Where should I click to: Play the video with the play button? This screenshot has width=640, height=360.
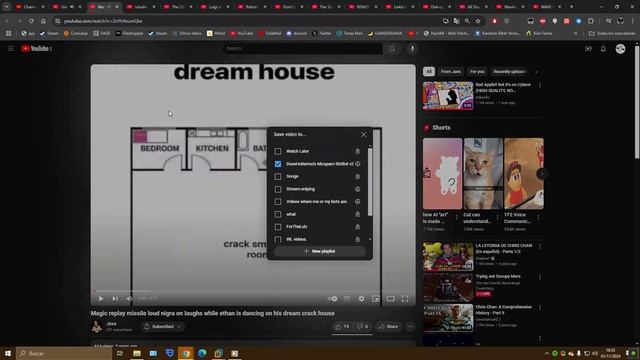pos(101,299)
